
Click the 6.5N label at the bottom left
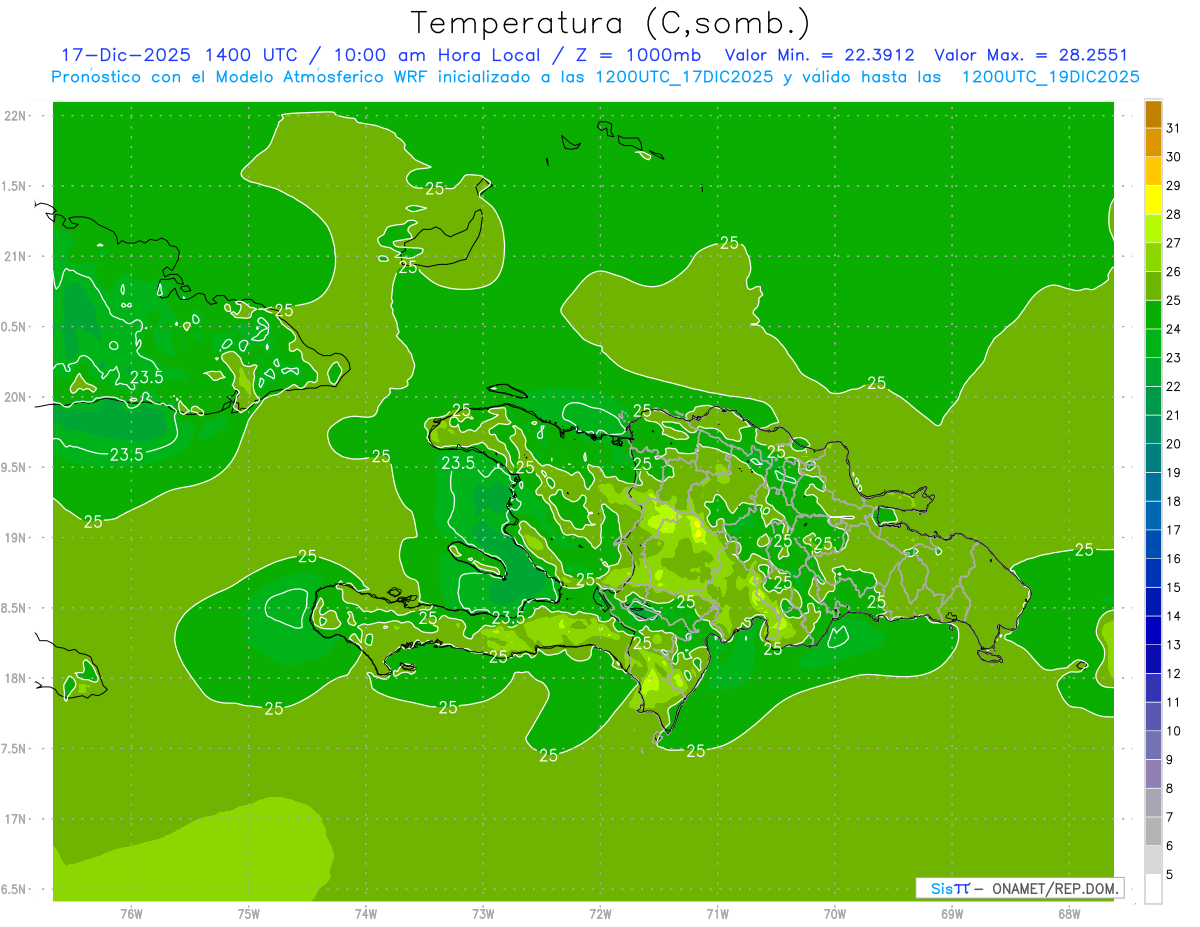[15, 889]
